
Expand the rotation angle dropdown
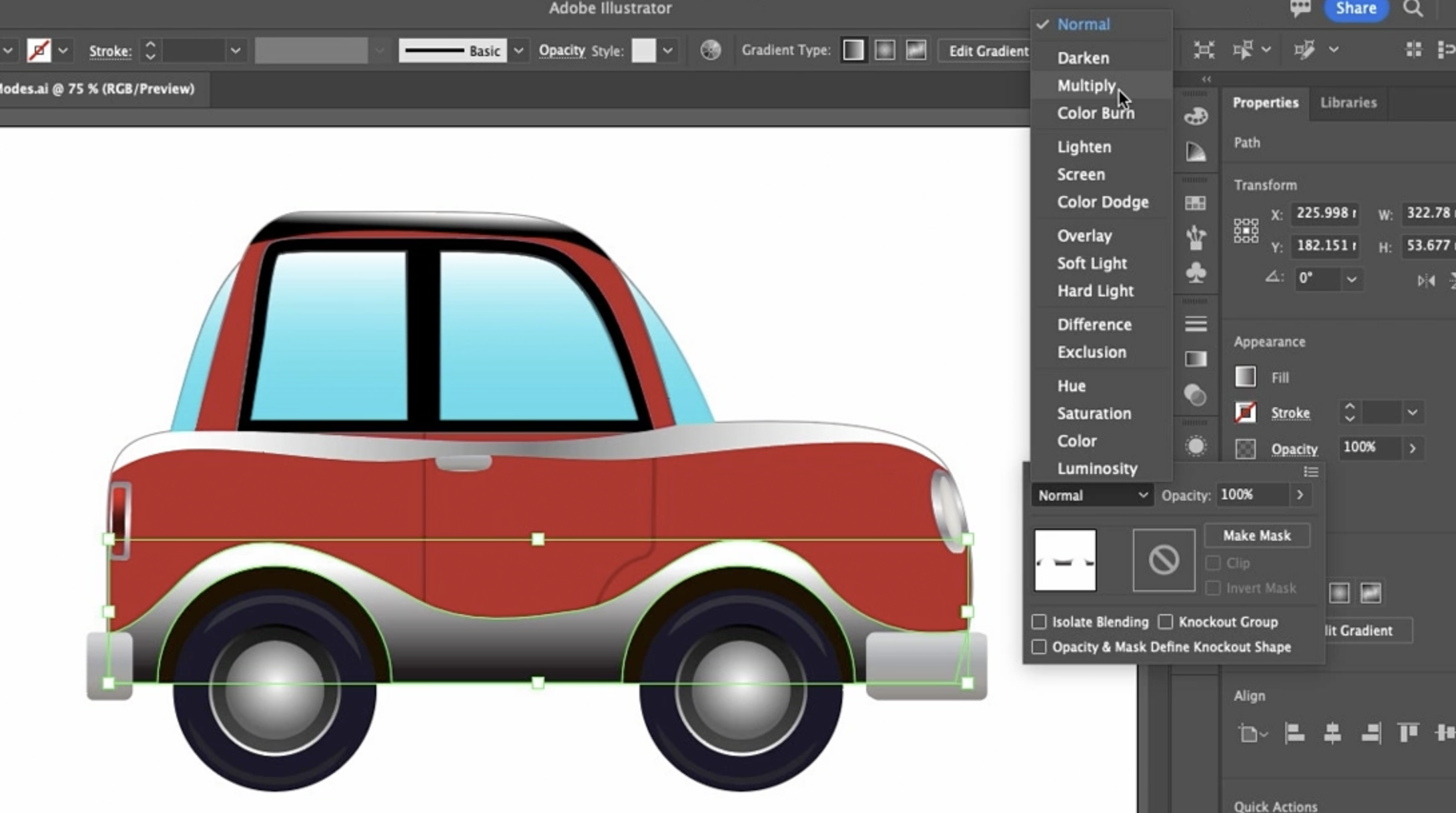(1351, 279)
